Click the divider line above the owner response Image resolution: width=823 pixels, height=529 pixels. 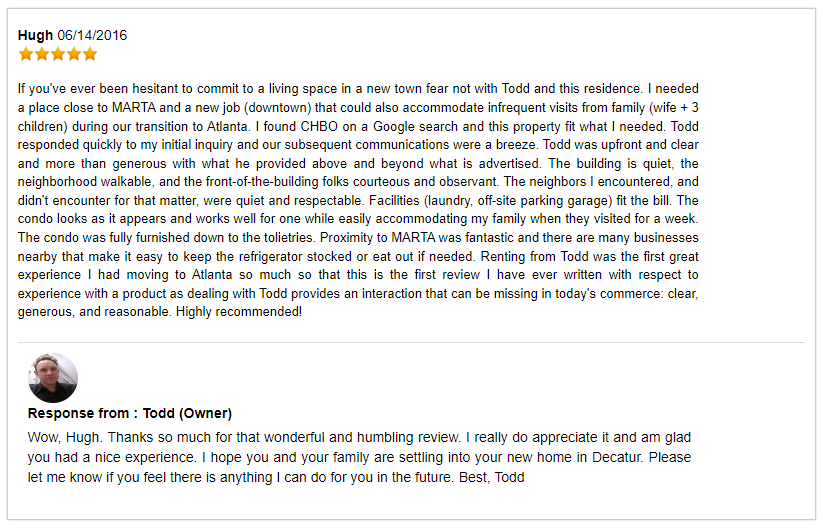411,343
